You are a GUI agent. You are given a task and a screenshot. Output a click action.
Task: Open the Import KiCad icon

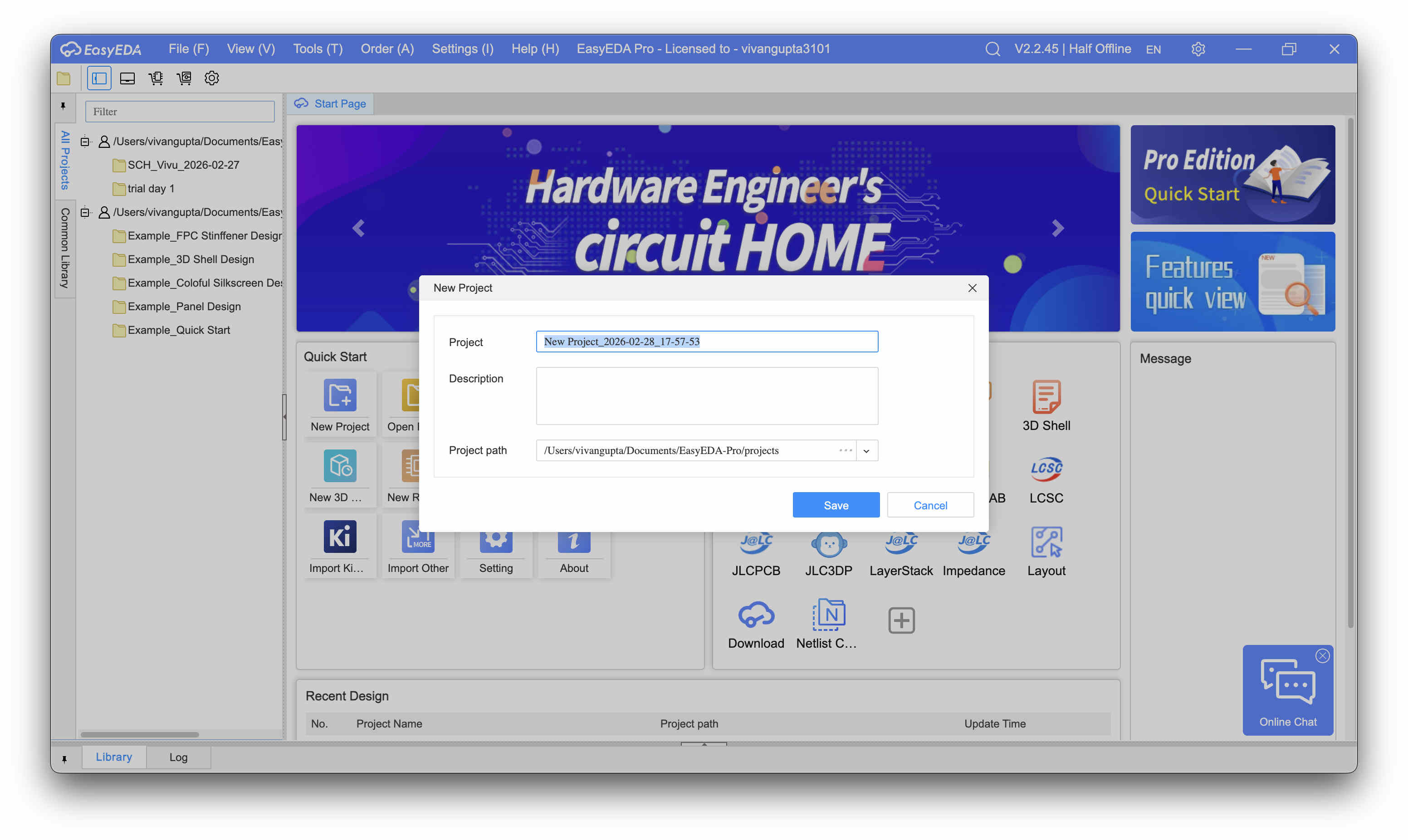[x=340, y=537]
